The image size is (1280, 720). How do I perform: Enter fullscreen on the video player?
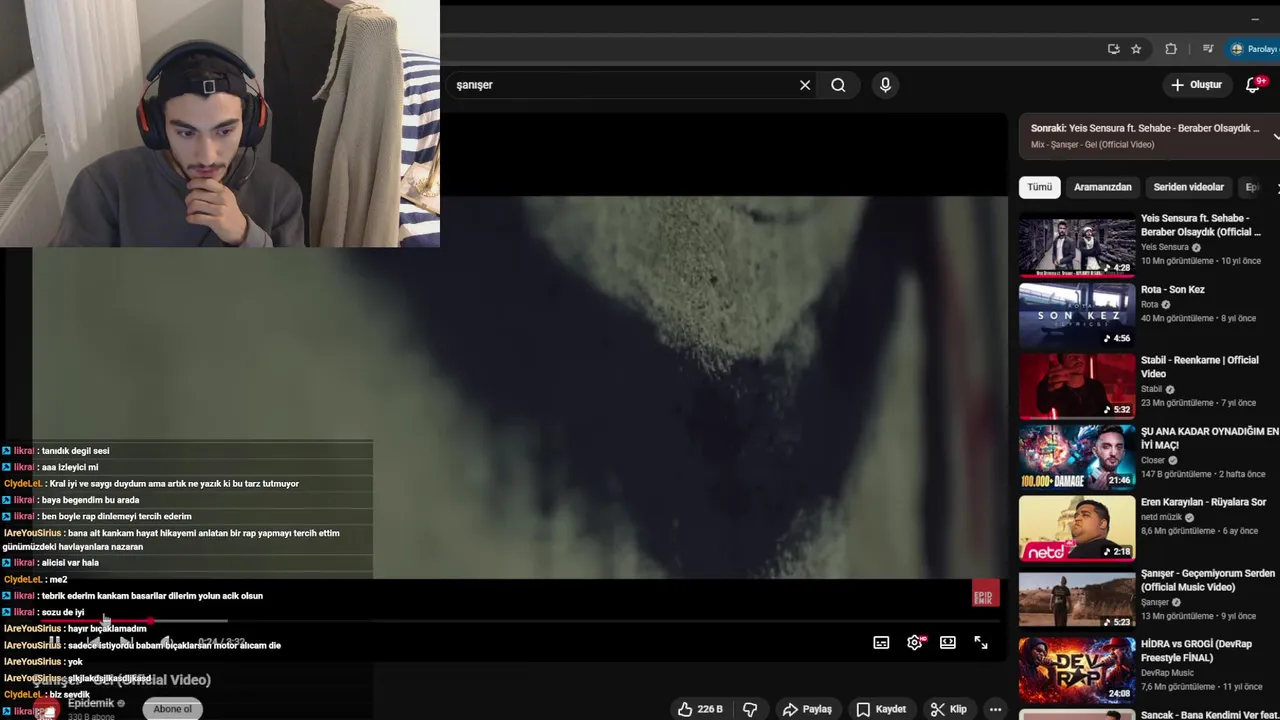click(981, 643)
